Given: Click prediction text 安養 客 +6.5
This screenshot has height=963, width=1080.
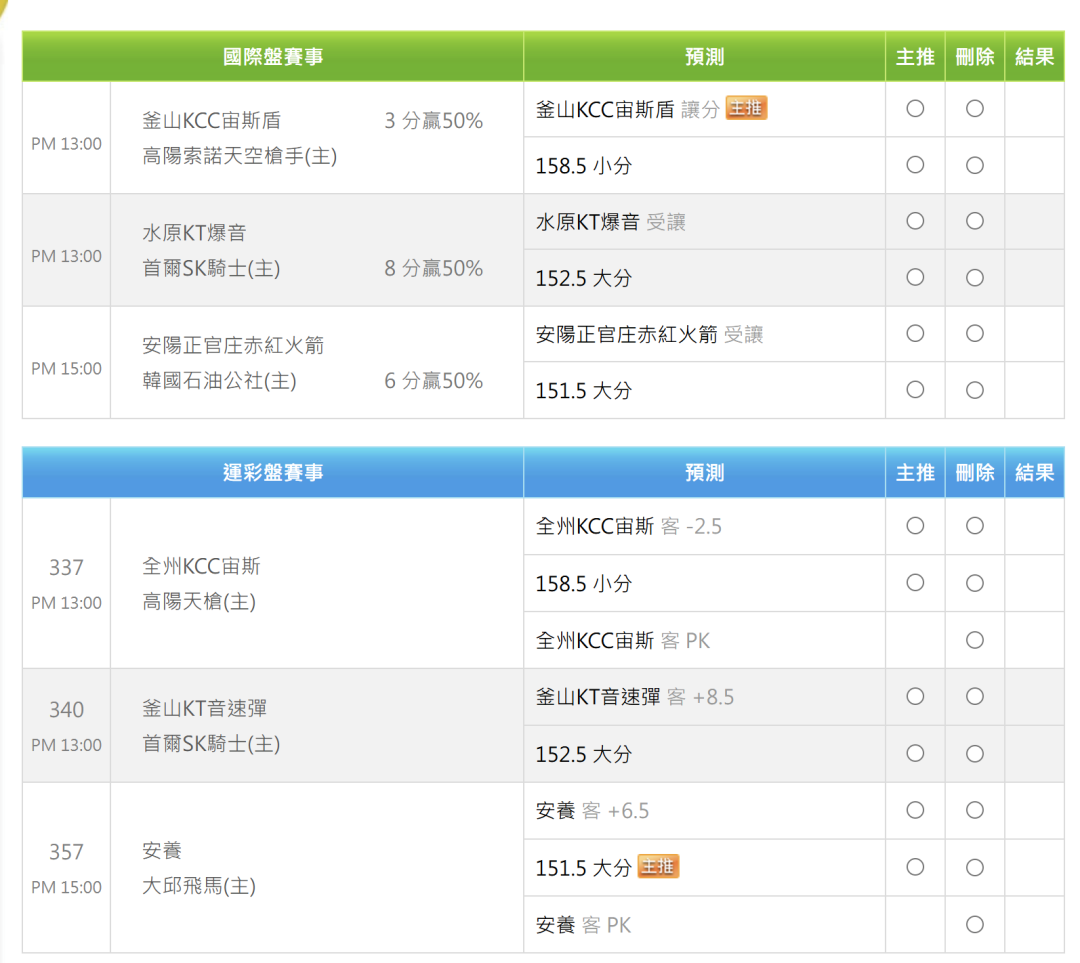Looking at the screenshot, I should point(592,811).
